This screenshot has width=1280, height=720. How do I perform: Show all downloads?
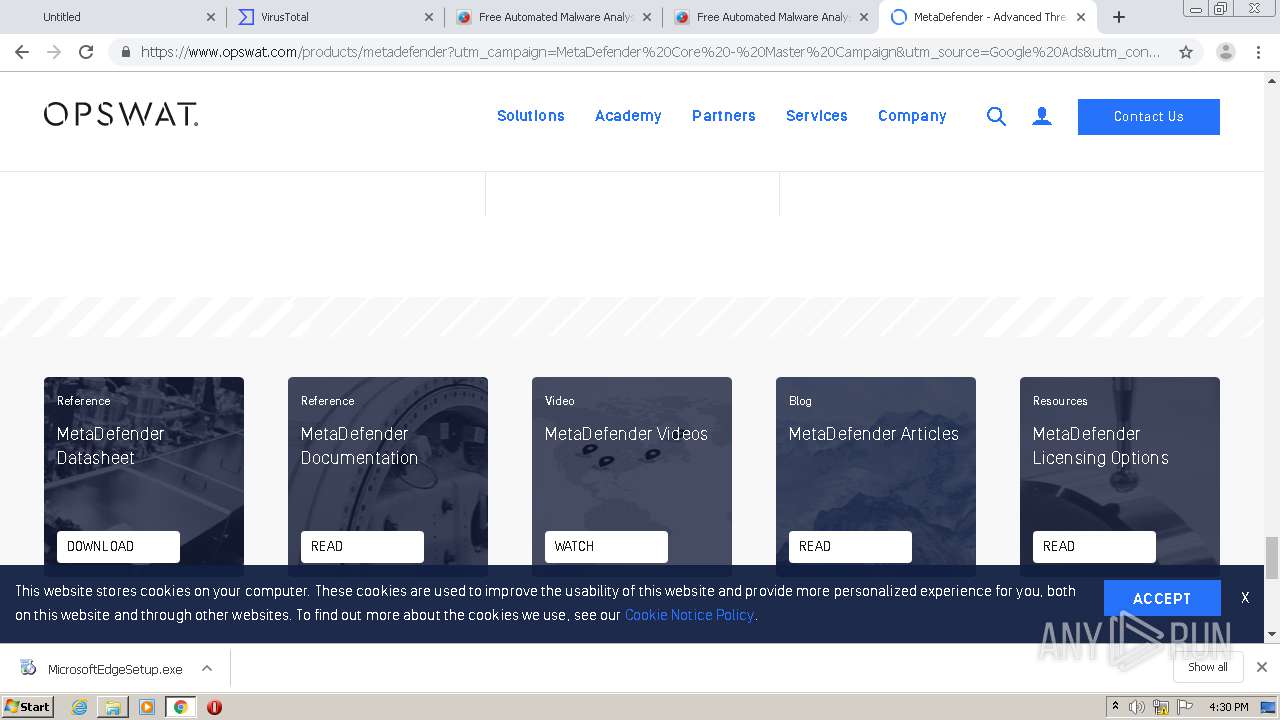click(1208, 667)
